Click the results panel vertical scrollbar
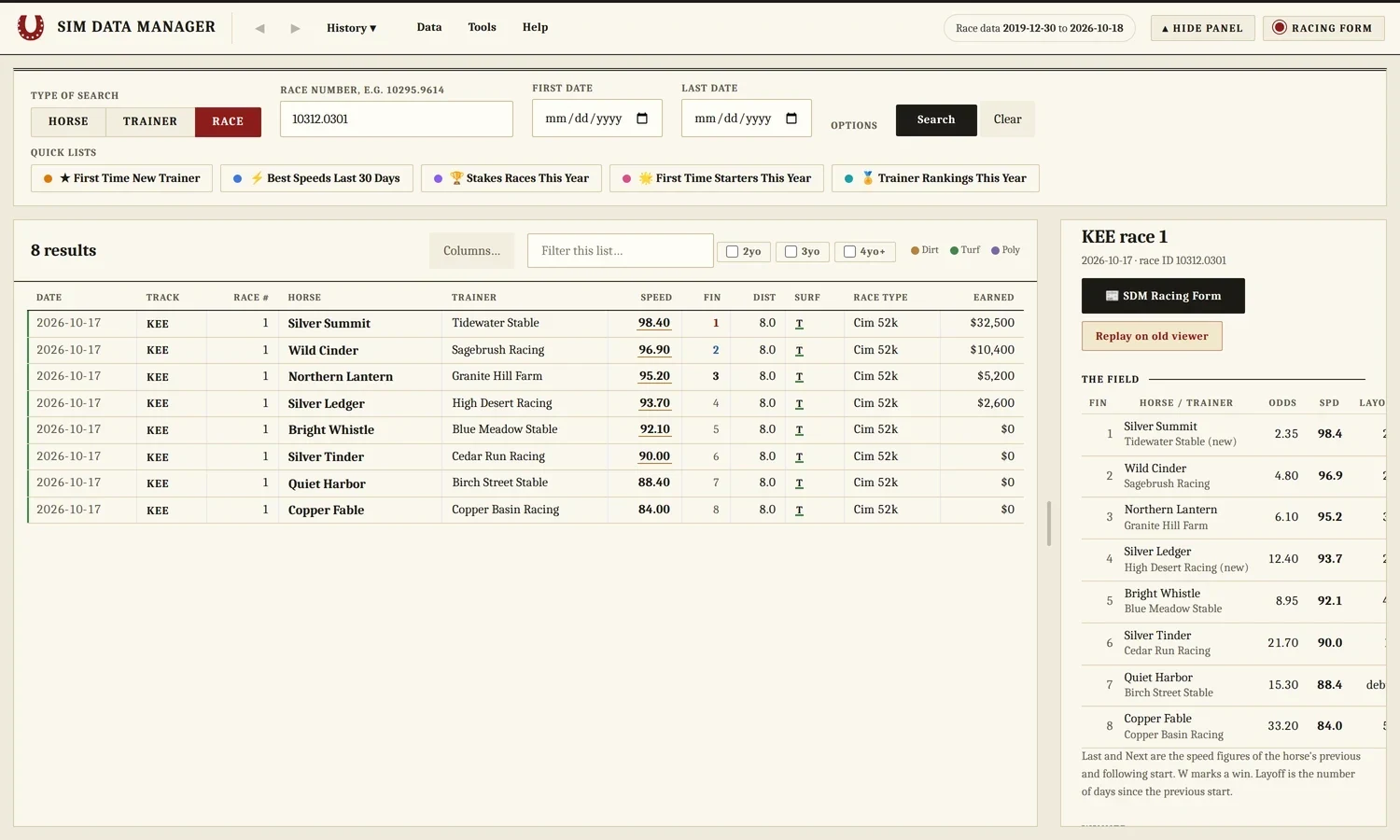Image resolution: width=1400 pixels, height=840 pixels. pos(1049,524)
